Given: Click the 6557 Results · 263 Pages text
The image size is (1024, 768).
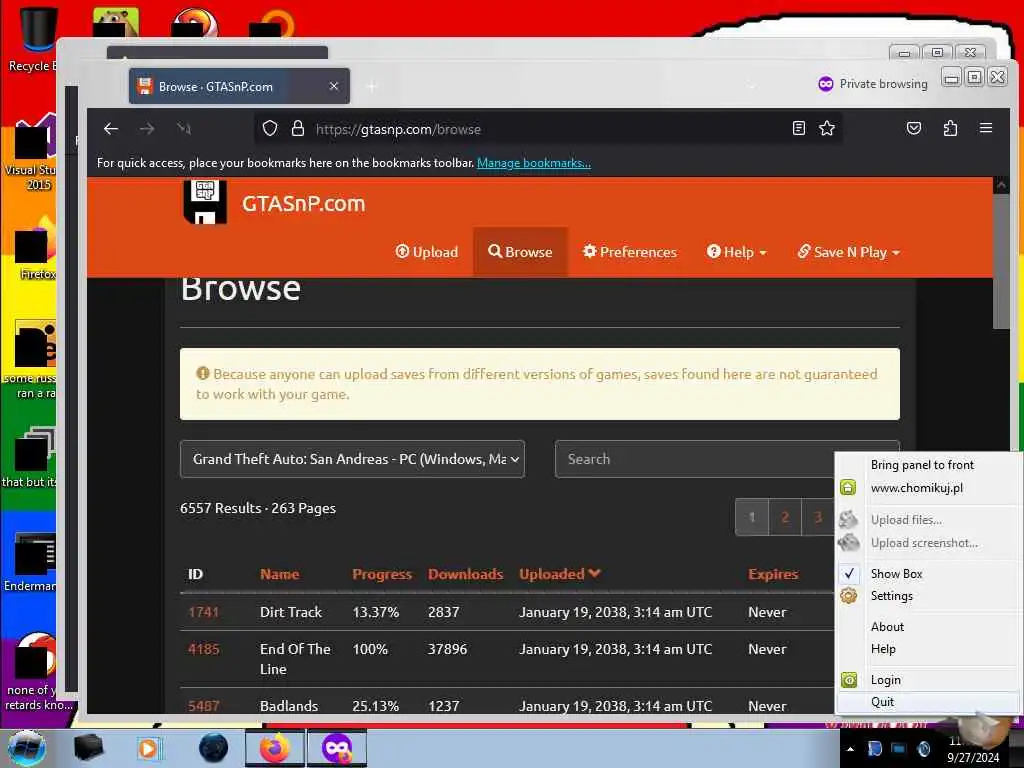Looking at the screenshot, I should tap(258, 508).
